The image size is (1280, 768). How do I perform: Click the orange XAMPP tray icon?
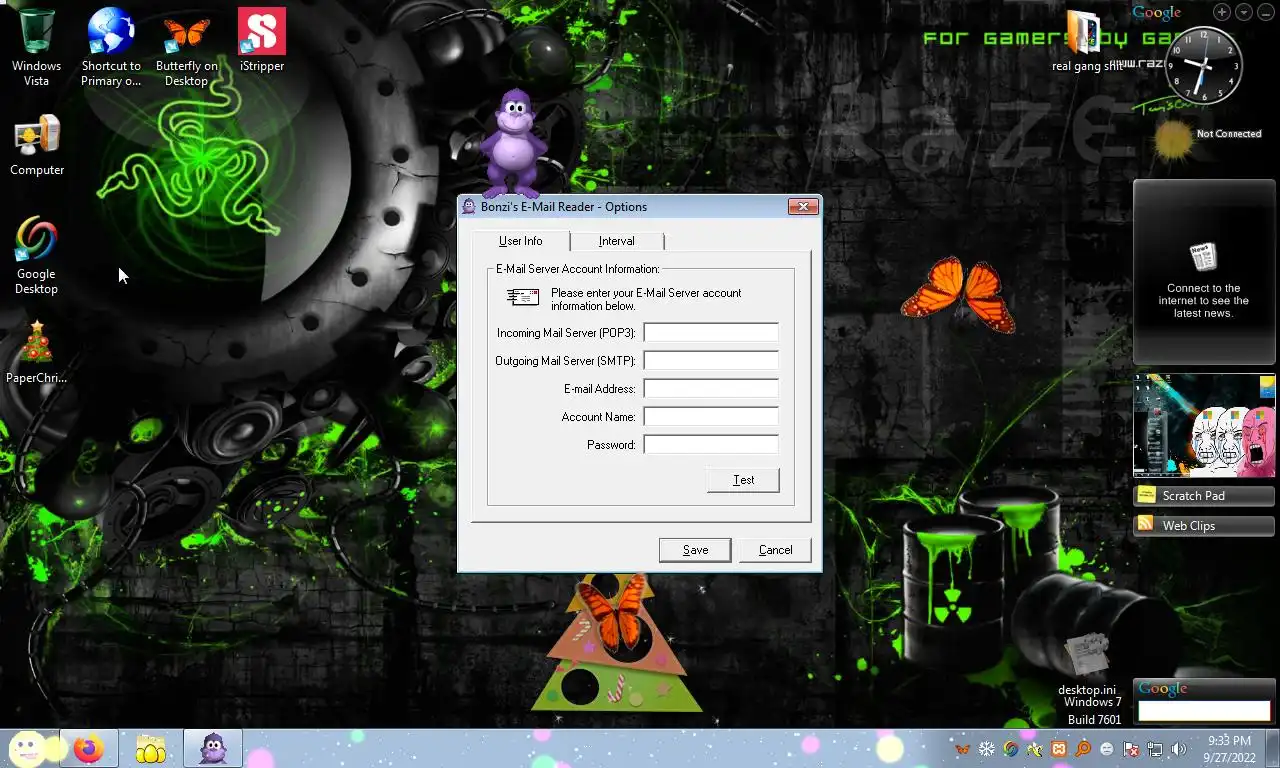coord(1059,749)
